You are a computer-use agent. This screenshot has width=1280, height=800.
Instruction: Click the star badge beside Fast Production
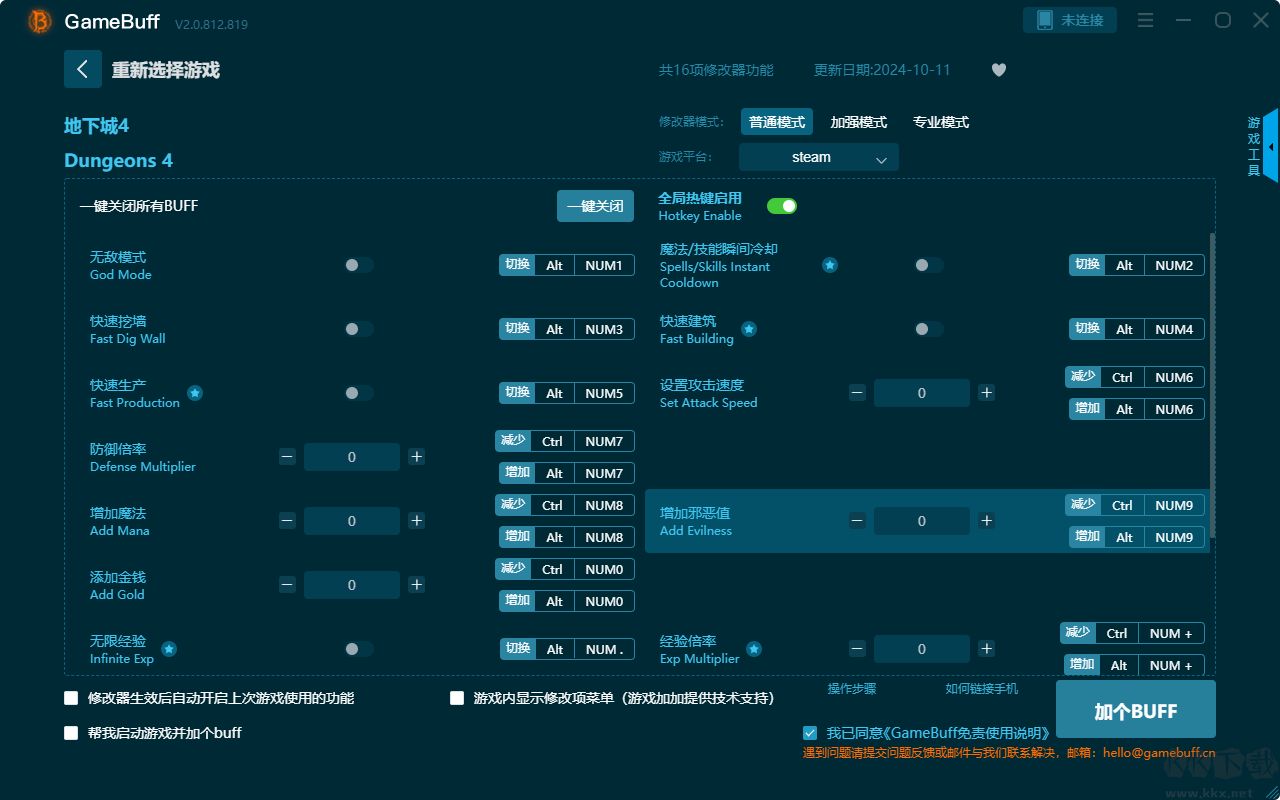tap(195, 393)
